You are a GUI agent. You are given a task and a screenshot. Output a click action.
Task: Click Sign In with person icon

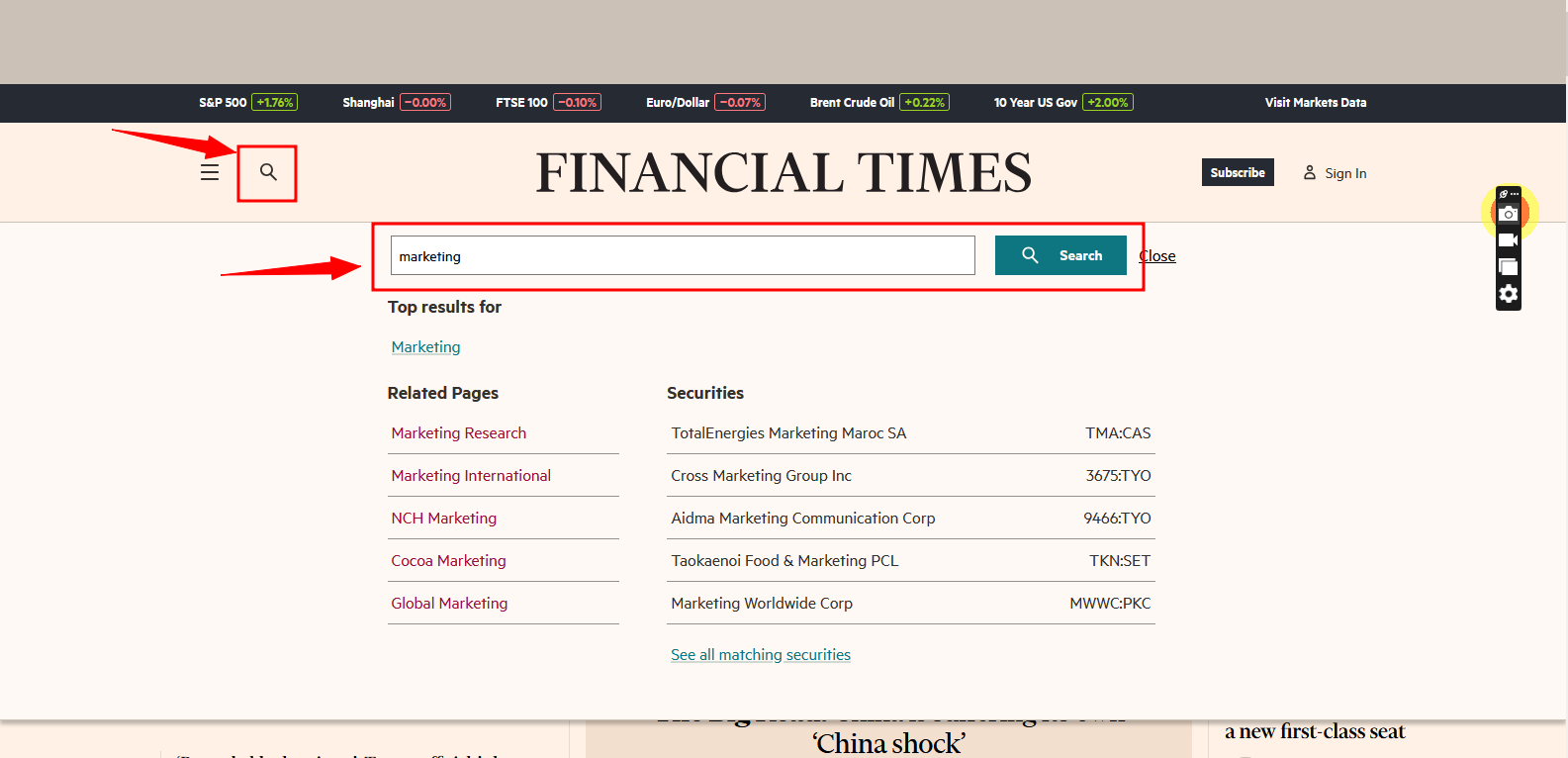(x=1335, y=173)
